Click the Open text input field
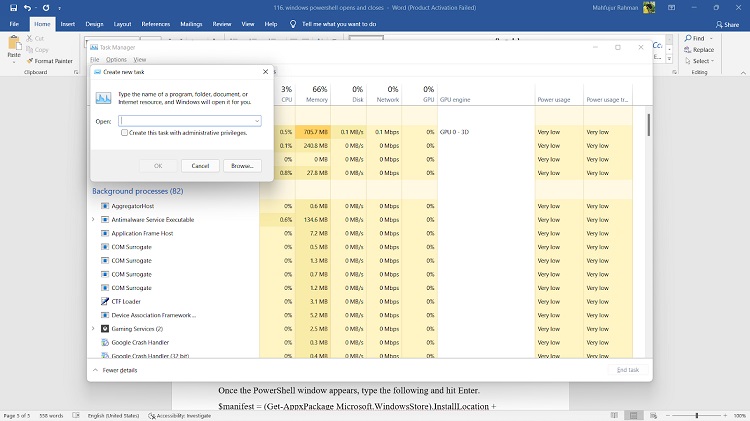 [x=186, y=121]
